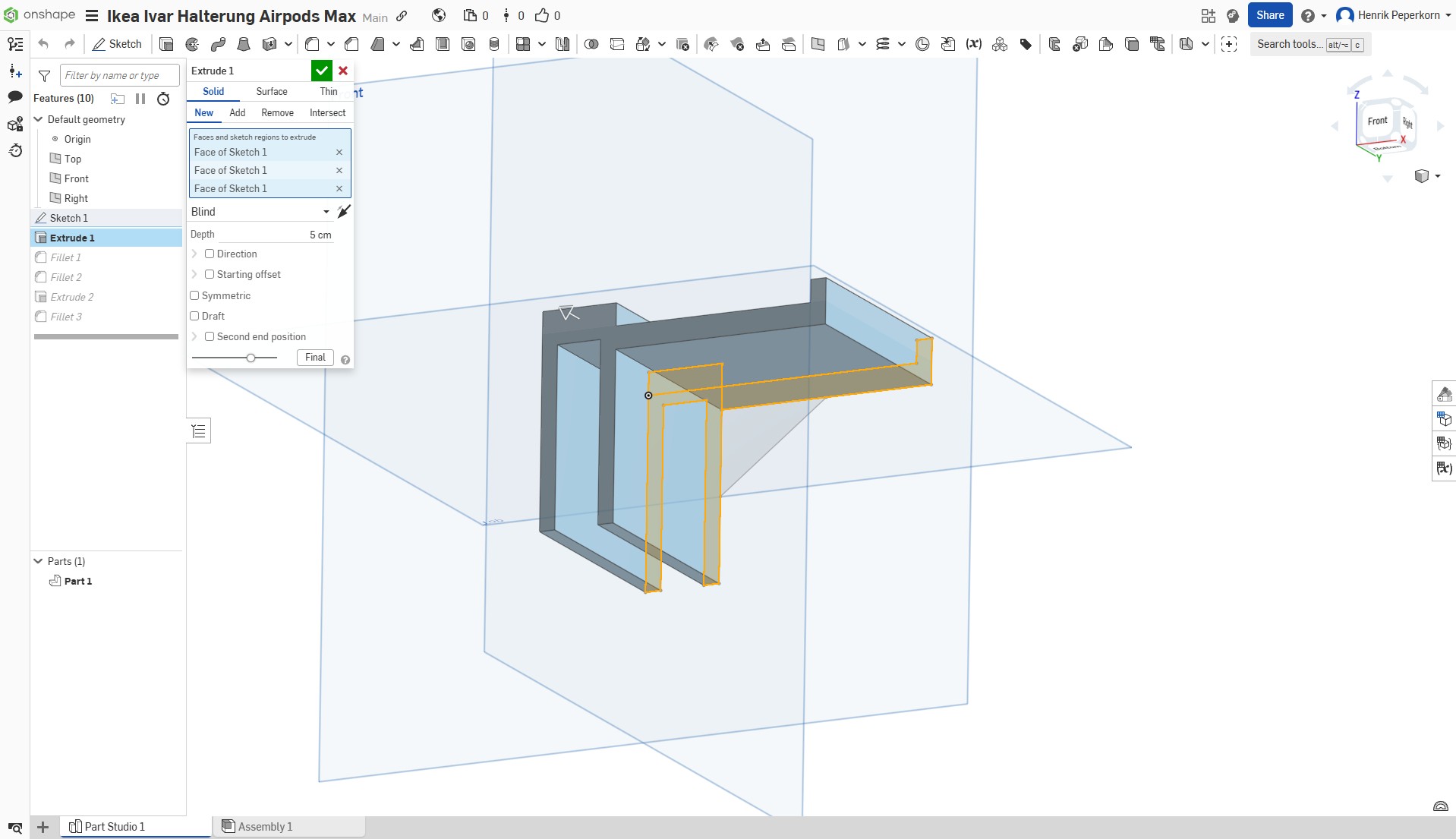Switch to the Surface tab in Extrude dialog
The height and width of the screenshot is (839, 1456).
pos(272,91)
